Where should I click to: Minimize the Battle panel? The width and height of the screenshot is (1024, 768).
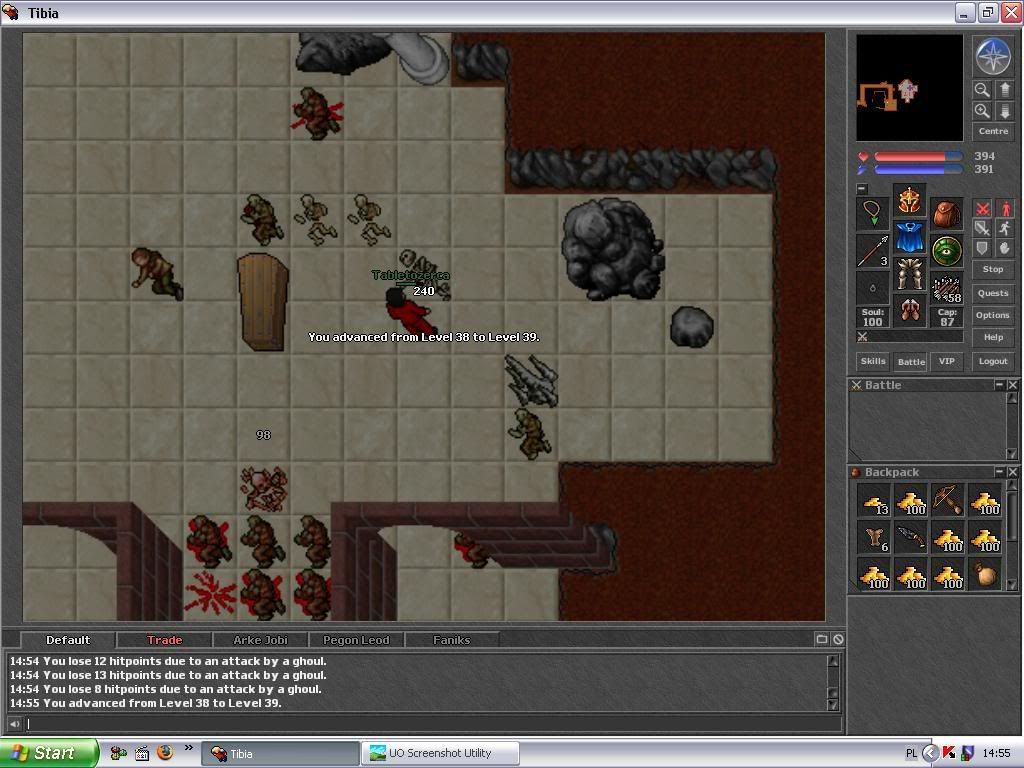tap(999, 385)
